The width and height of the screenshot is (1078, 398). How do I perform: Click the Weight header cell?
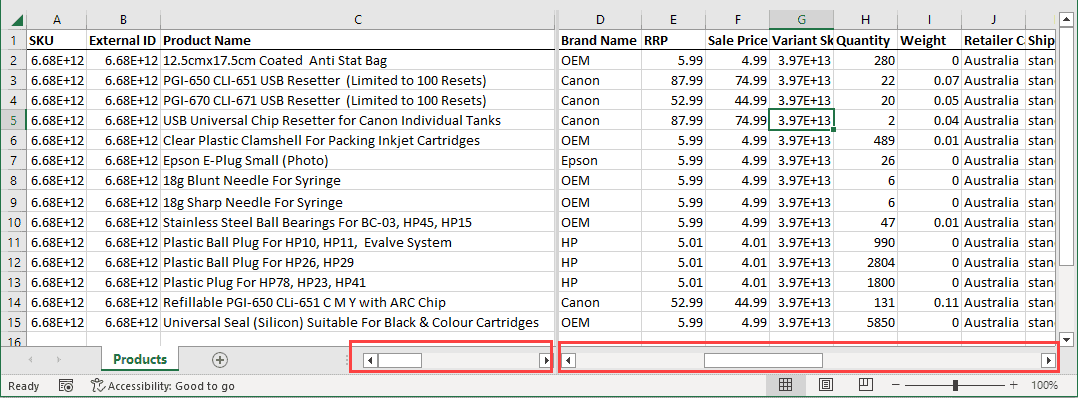coord(930,41)
